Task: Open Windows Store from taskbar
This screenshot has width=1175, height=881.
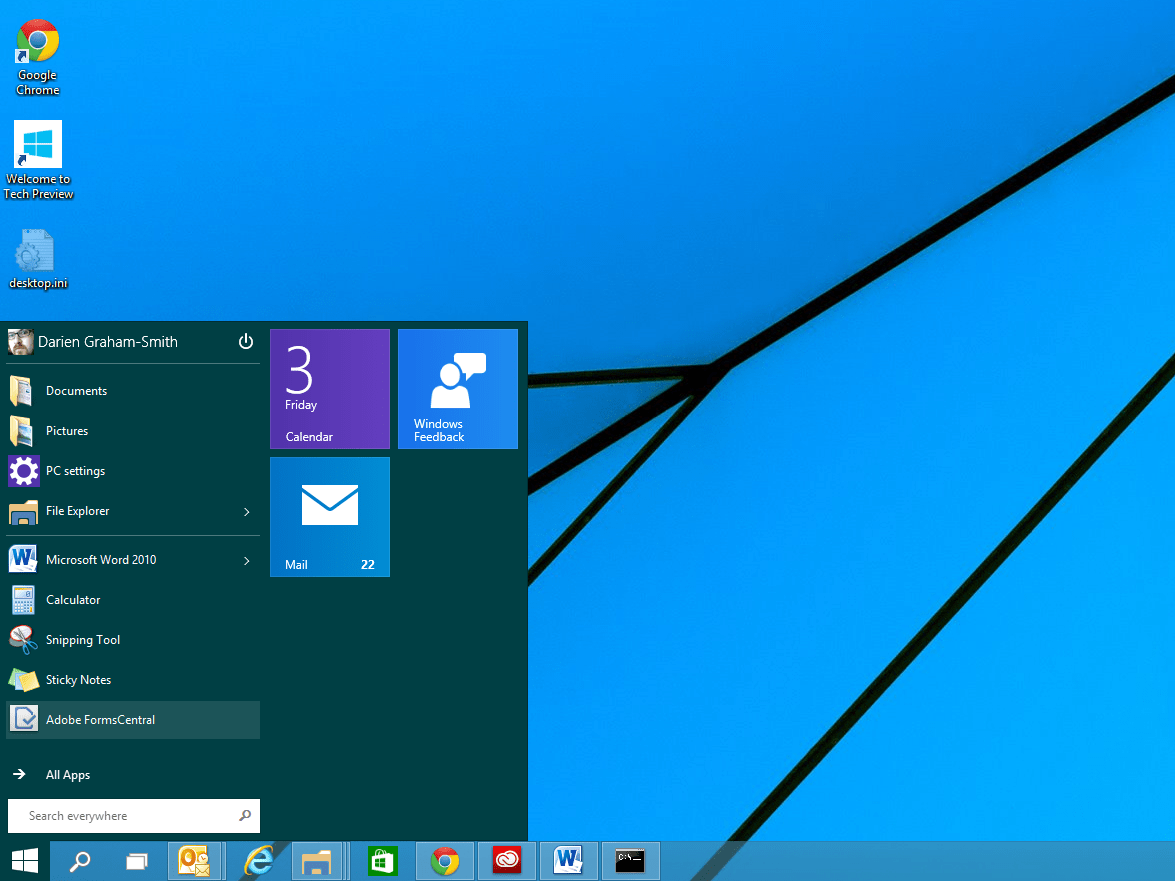Action: tap(382, 861)
